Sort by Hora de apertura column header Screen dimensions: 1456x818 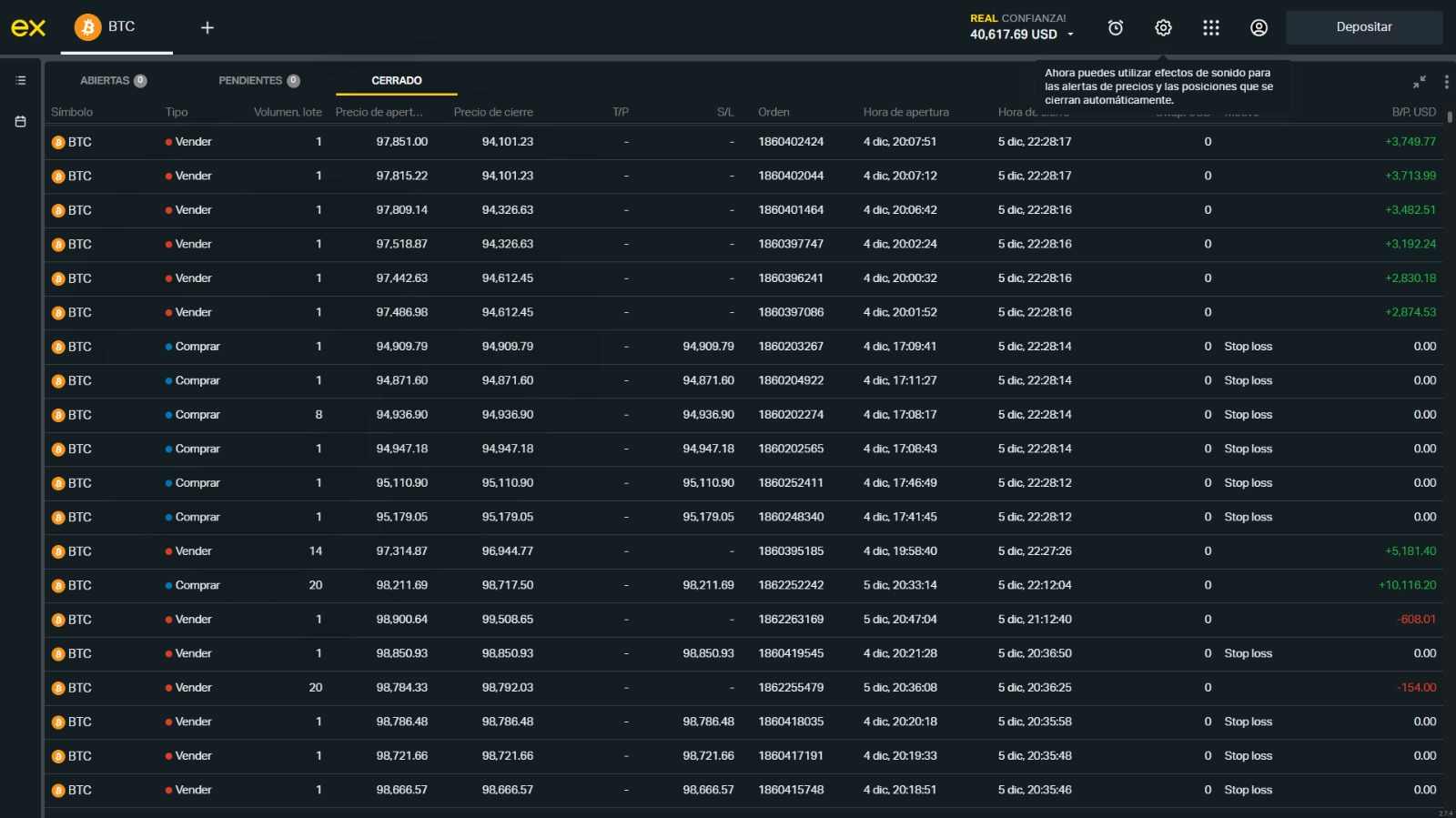coord(905,112)
